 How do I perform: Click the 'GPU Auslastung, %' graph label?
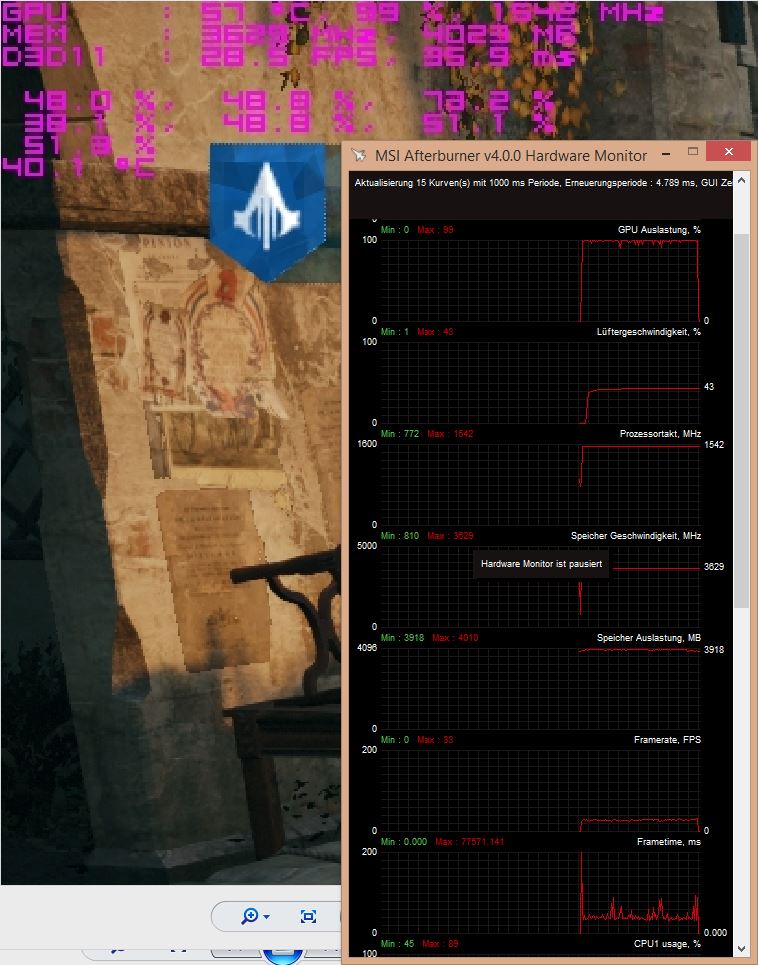pyautogui.click(x=659, y=230)
